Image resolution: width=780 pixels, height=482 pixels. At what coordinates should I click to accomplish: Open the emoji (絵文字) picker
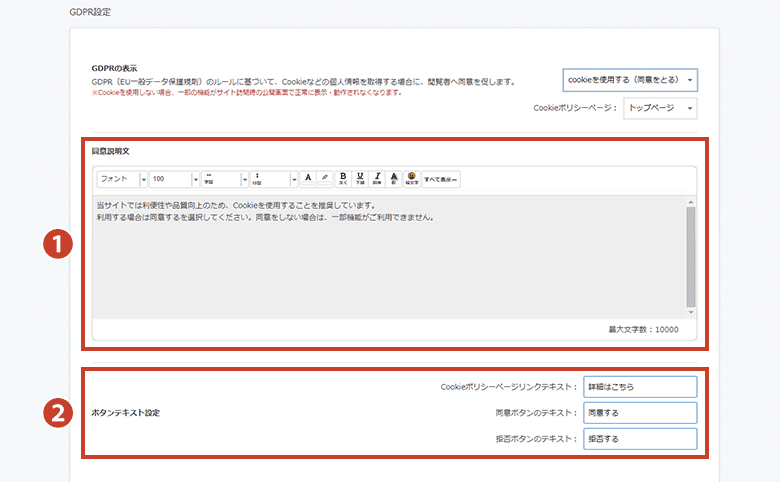click(411, 178)
